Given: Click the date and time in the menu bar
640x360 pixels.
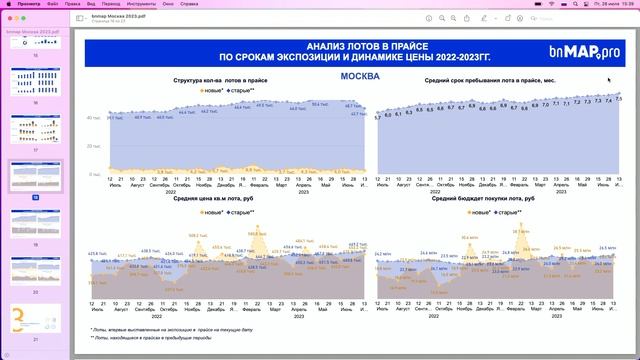Looking at the screenshot, I should (613, 4).
